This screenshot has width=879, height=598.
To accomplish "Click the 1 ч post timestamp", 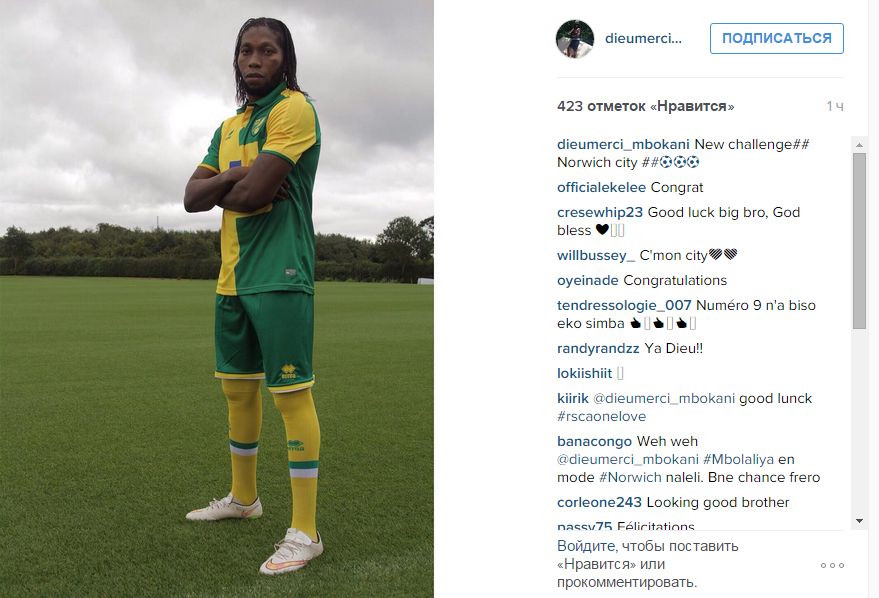I will point(835,106).
